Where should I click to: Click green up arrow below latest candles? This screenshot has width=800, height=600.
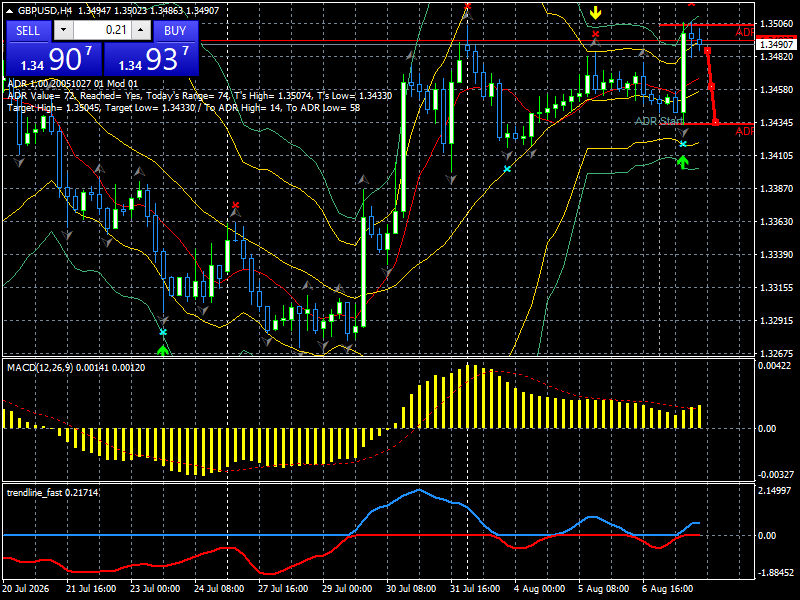(x=683, y=162)
